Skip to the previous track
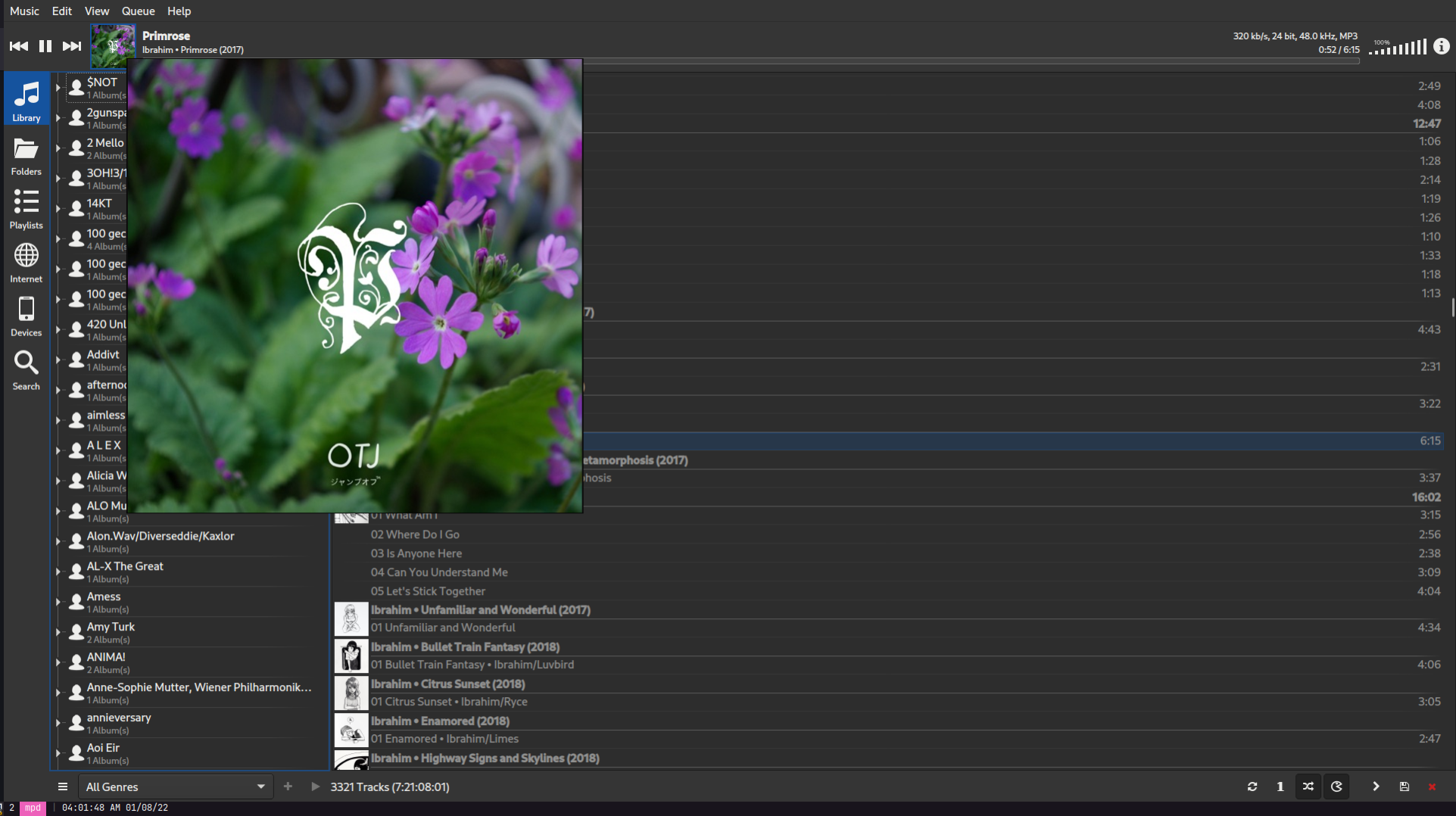The height and width of the screenshot is (816, 1456). point(19,46)
